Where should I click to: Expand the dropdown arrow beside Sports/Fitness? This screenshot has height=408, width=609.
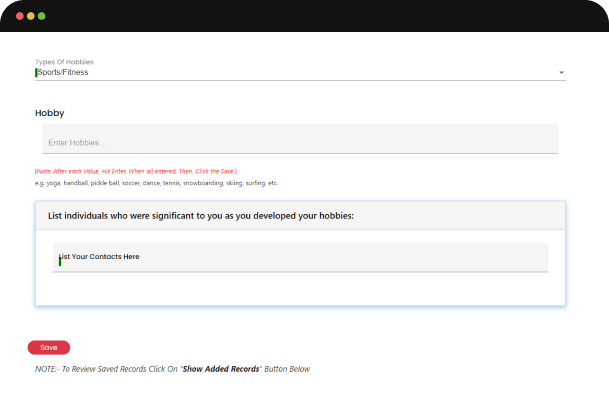(561, 73)
